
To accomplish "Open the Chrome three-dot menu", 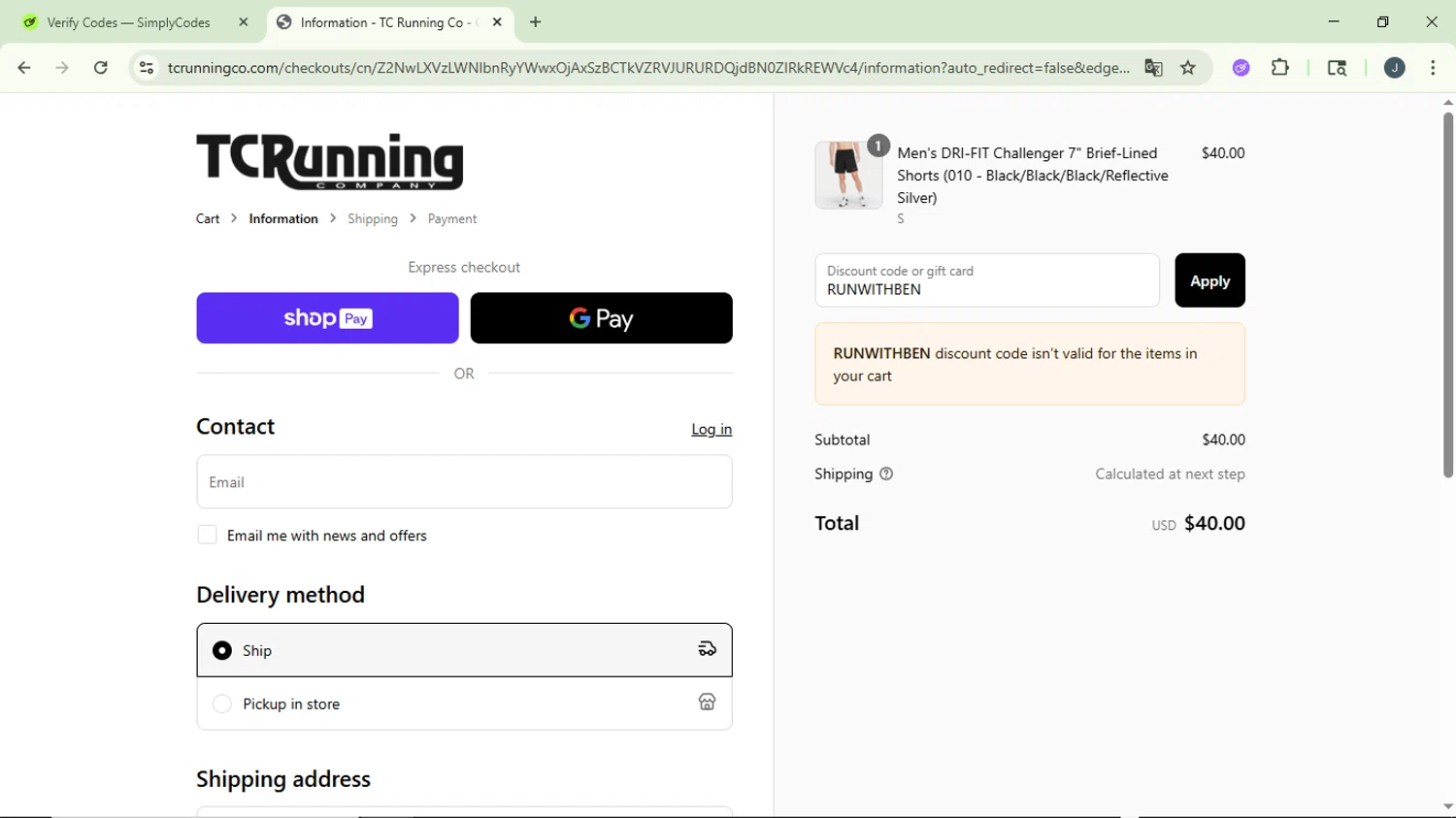I will pos(1434,68).
